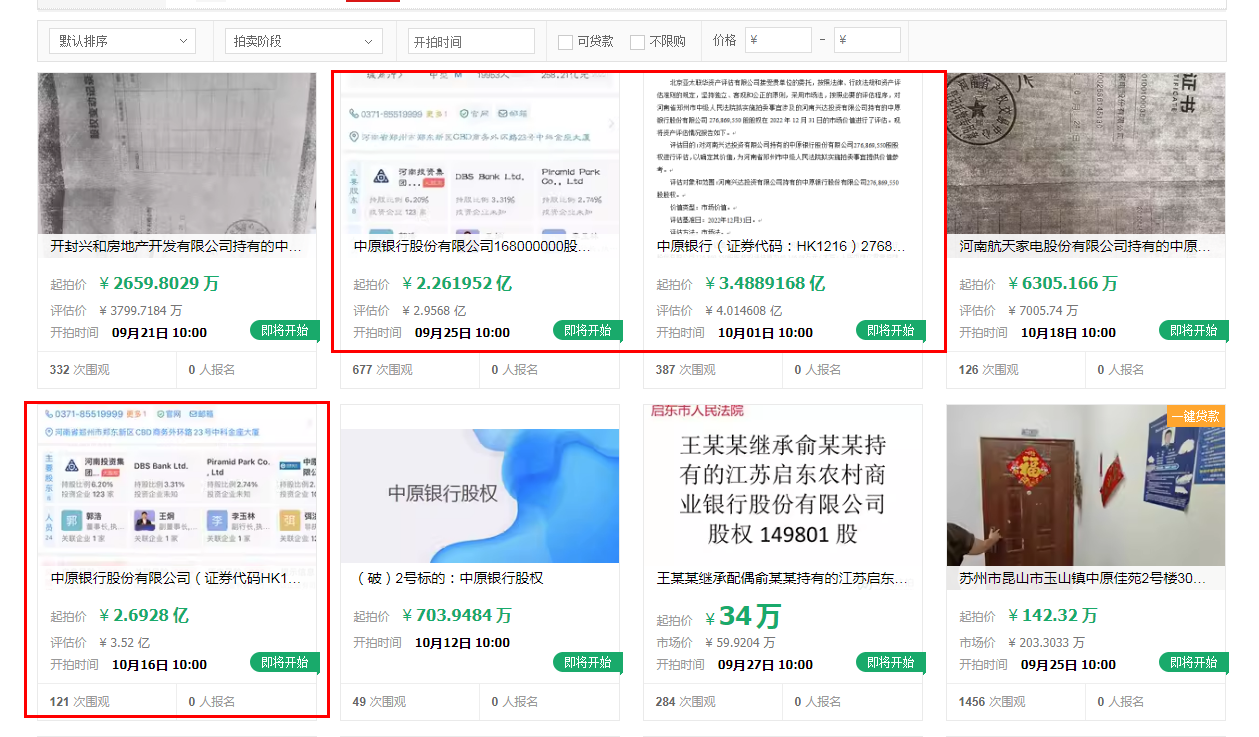This screenshot has height=737, width=1259.
Task: Click the starting price ¥6305.166万
Action: (1063, 283)
